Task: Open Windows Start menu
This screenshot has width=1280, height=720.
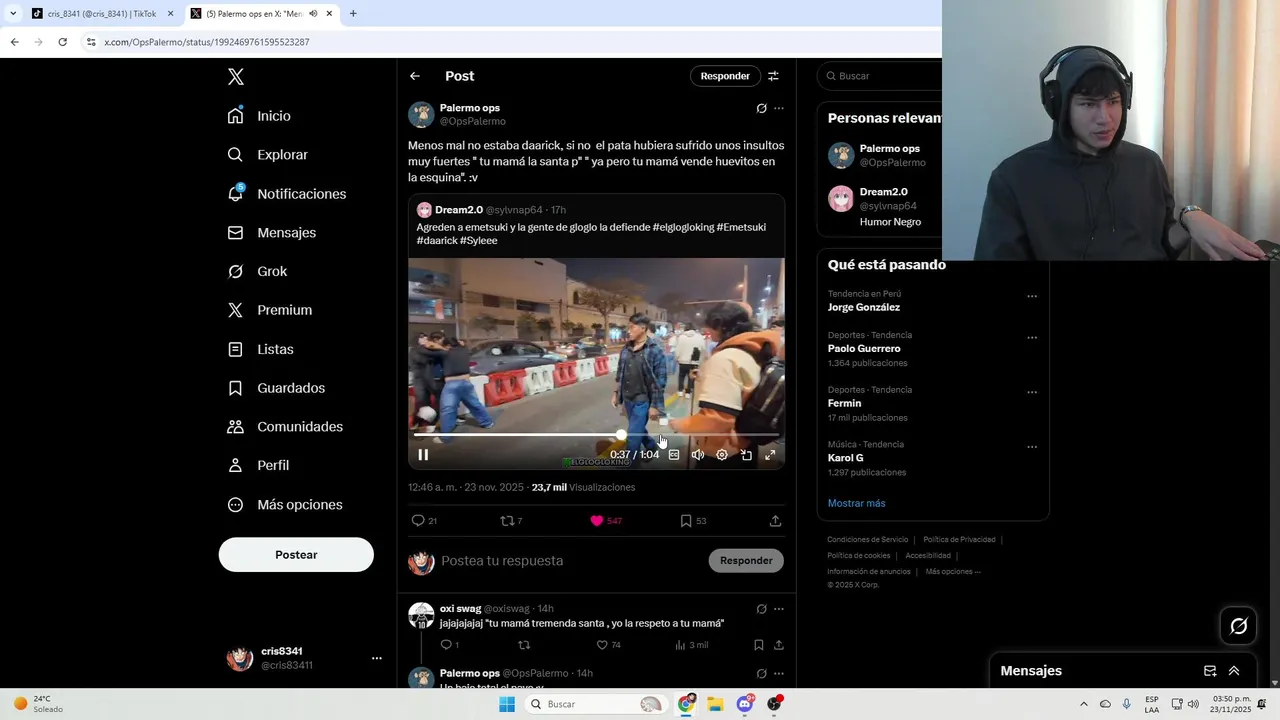Action: pyautogui.click(x=507, y=704)
